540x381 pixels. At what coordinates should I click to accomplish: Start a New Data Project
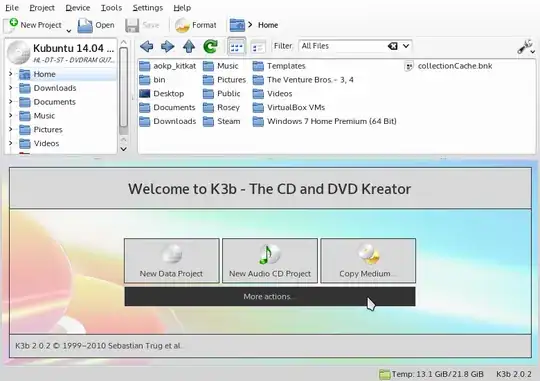click(x=172, y=261)
